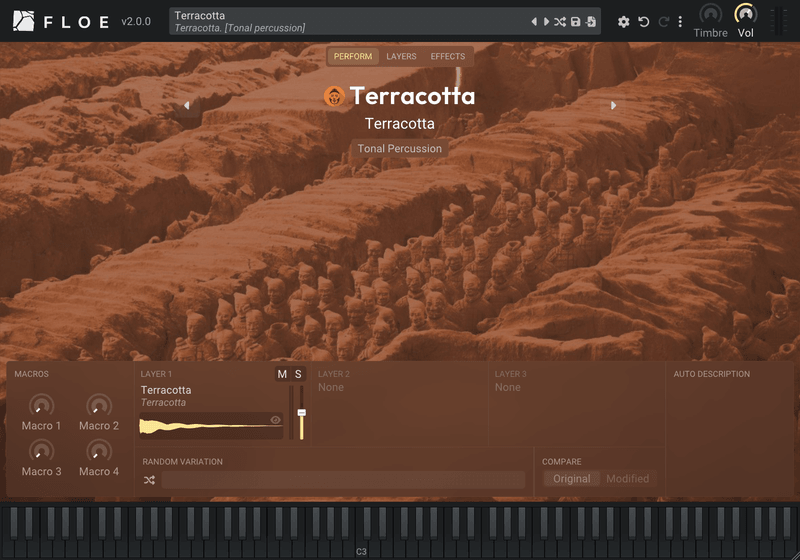Undo the last change

[644, 21]
